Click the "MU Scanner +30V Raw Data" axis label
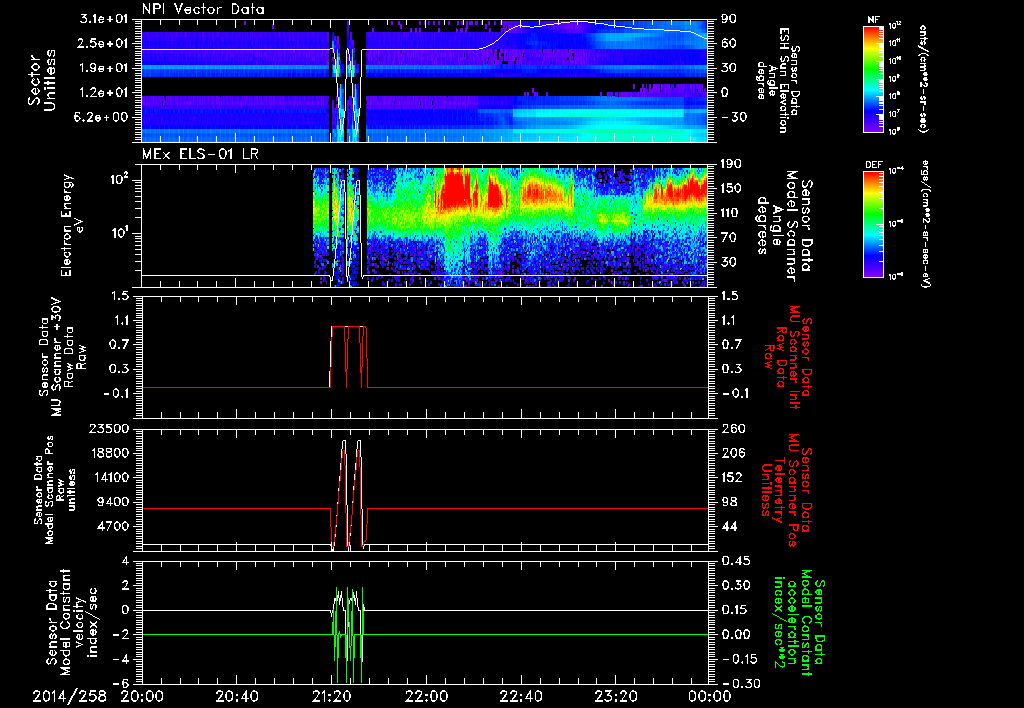The image size is (1024, 708). (x=61, y=357)
